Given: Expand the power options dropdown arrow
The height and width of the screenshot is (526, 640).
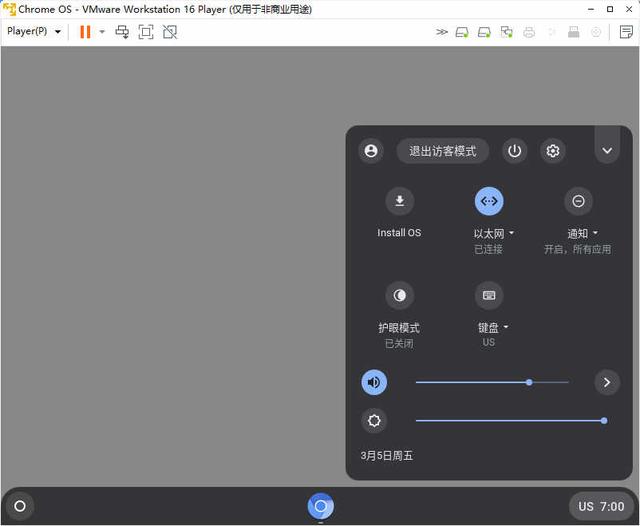Looking at the screenshot, I should (x=102, y=32).
